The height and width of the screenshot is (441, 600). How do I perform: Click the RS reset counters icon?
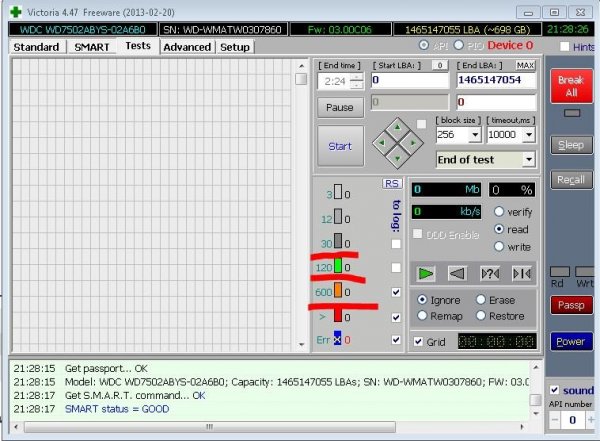pos(392,183)
